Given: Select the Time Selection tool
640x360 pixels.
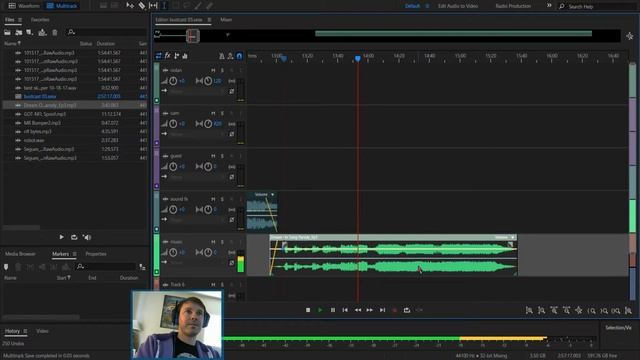Looking at the screenshot, I should 164,6.
